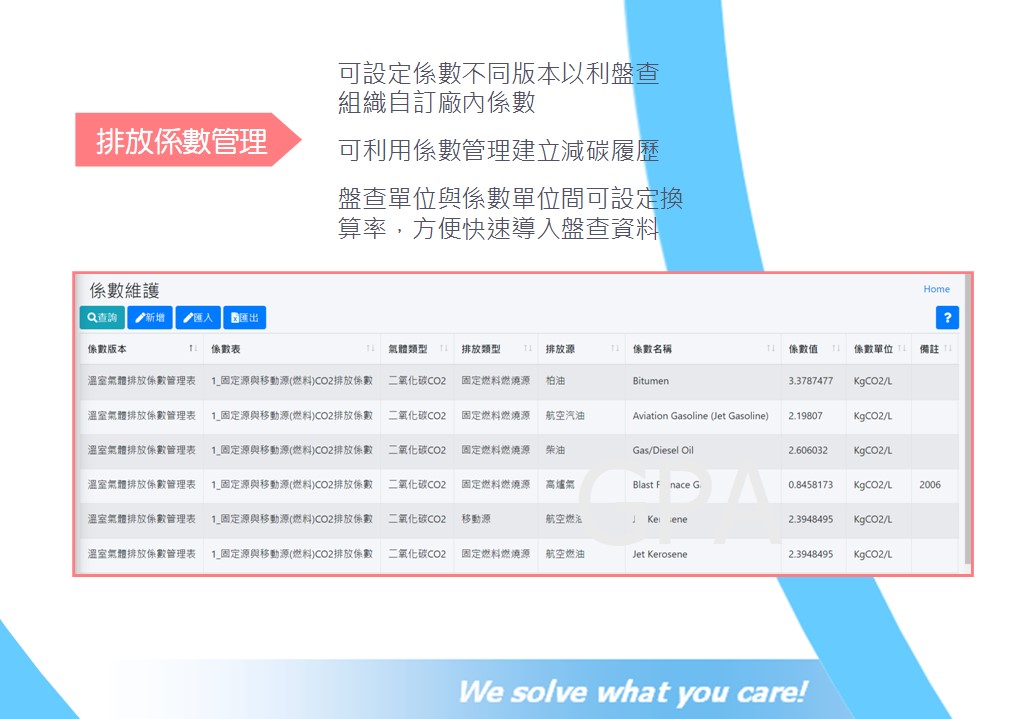Sort by the 係數版本 column sort arrows
Screen dimensions: 1024x719
pyautogui.click(x=192, y=349)
